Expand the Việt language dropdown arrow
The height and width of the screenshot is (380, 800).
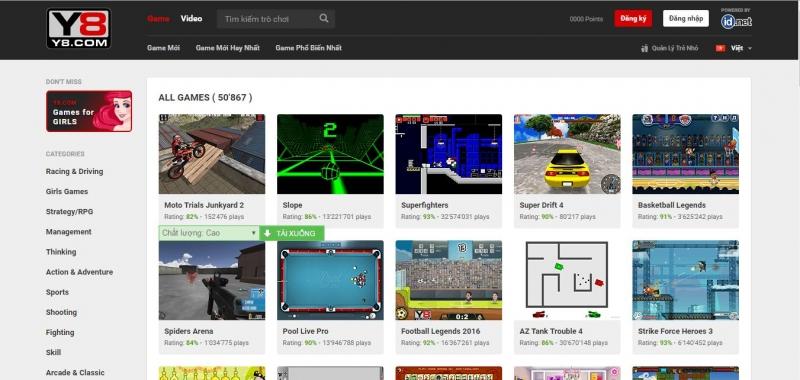click(749, 48)
